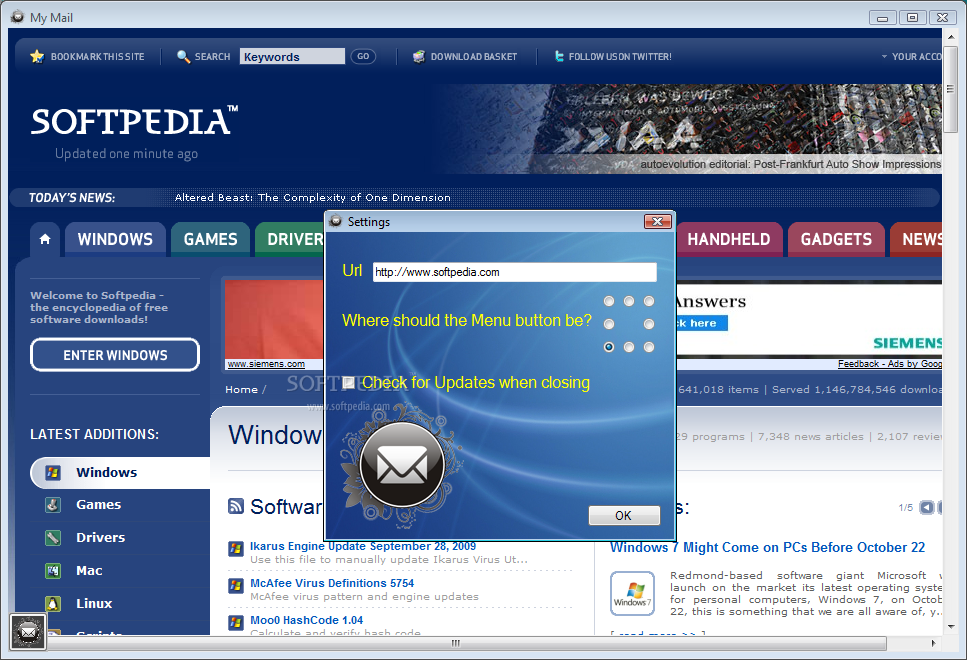Click the Settings dialog title icon
This screenshot has width=967, height=660.
(x=335, y=221)
